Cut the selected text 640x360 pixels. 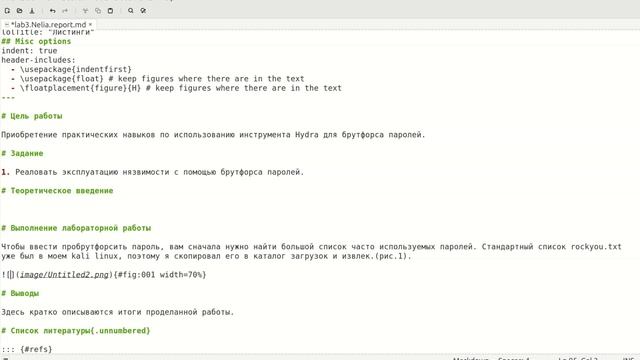[x=85, y=11]
